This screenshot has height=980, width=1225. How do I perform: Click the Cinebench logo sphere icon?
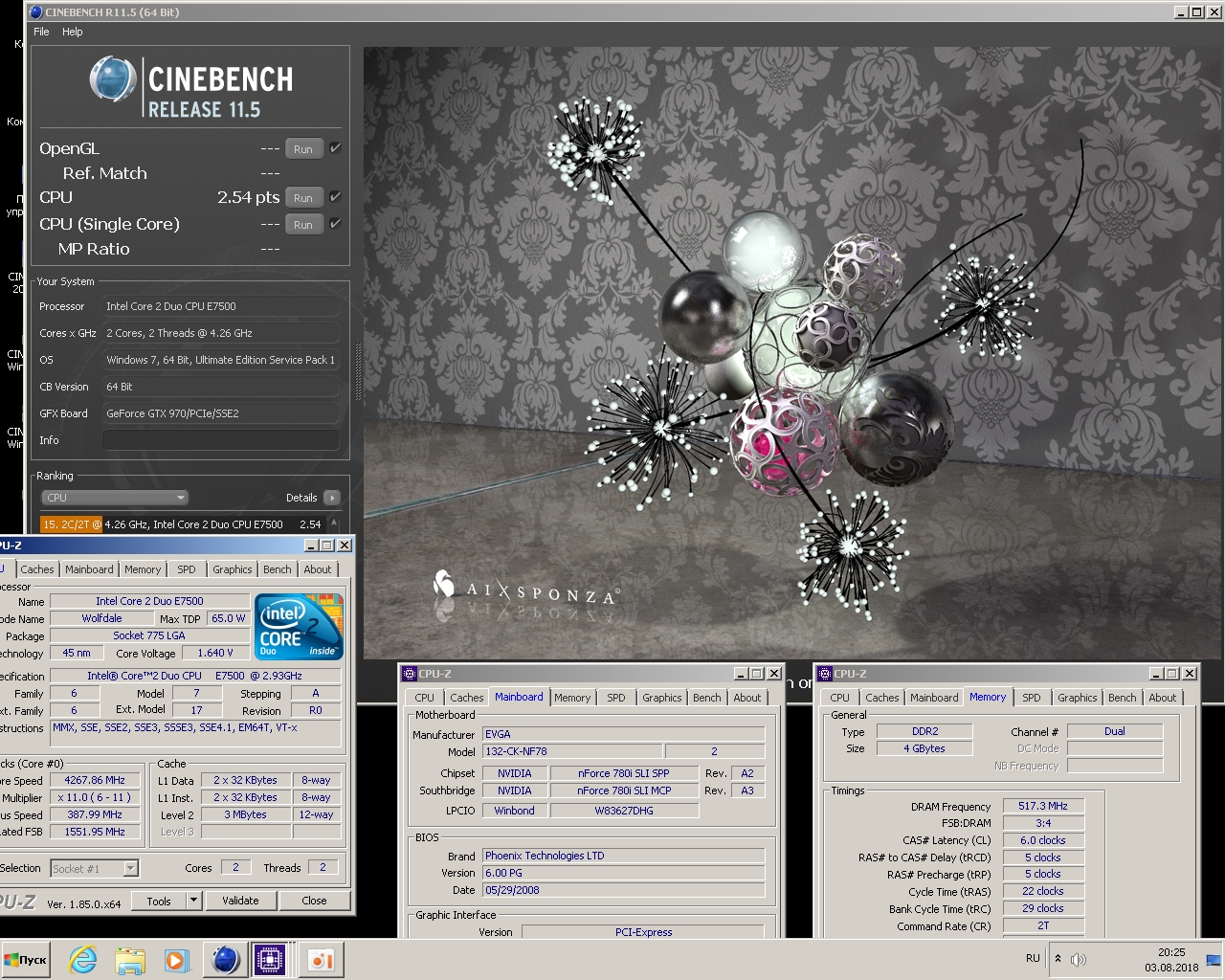pos(113,78)
